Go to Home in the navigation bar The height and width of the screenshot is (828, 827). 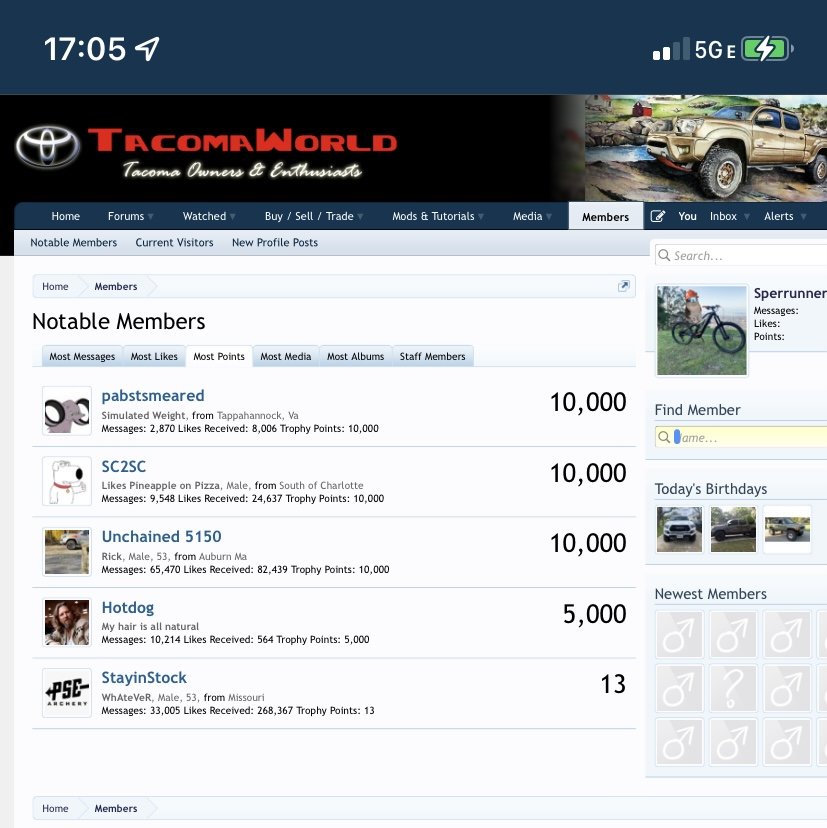[x=65, y=216]
